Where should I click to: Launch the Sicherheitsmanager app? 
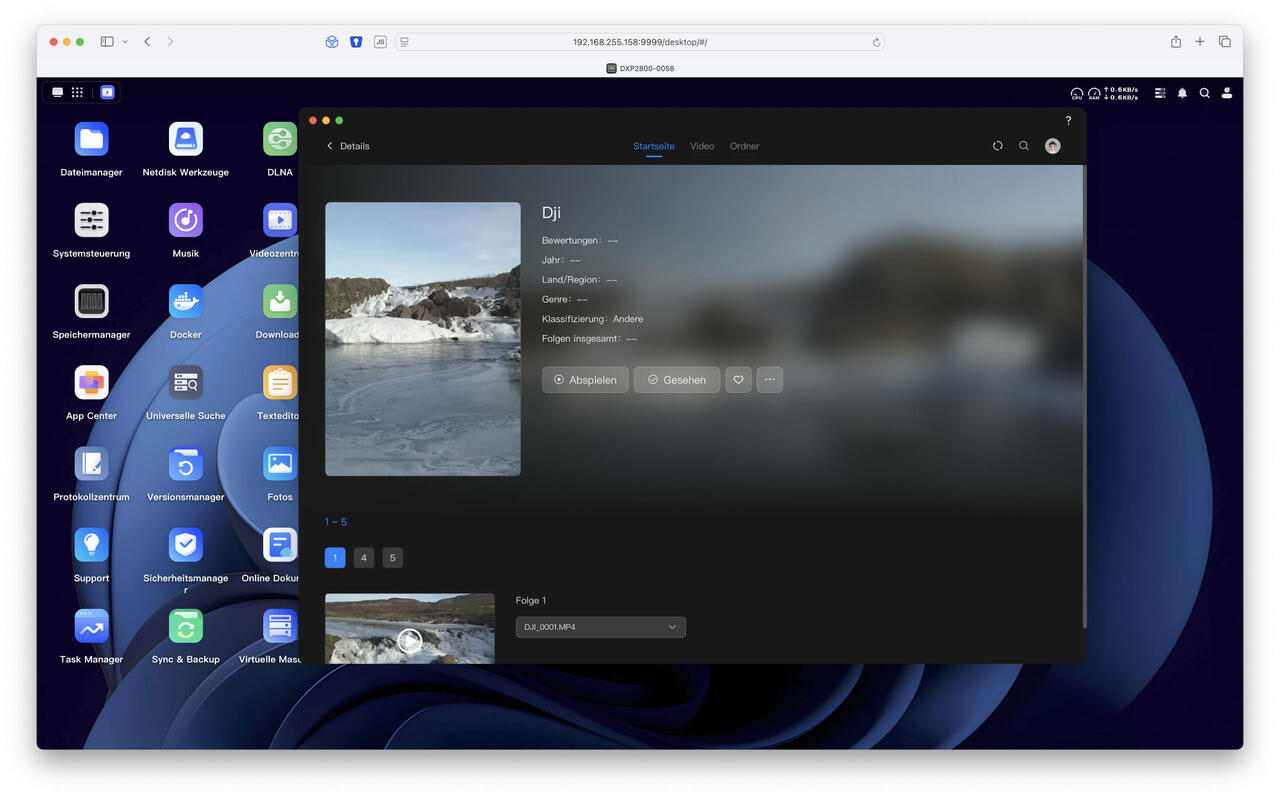186,545
